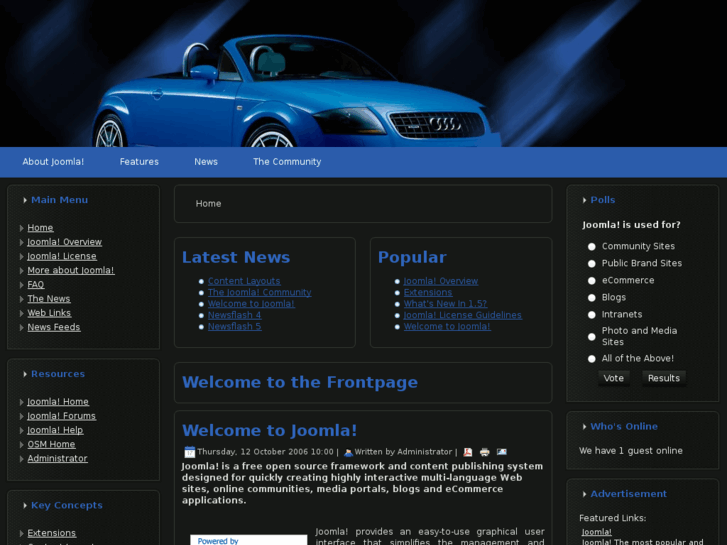Click Joomla! featured link in Advertisement
Viewport: 727px width, 545px height.
tap(597, 532)
